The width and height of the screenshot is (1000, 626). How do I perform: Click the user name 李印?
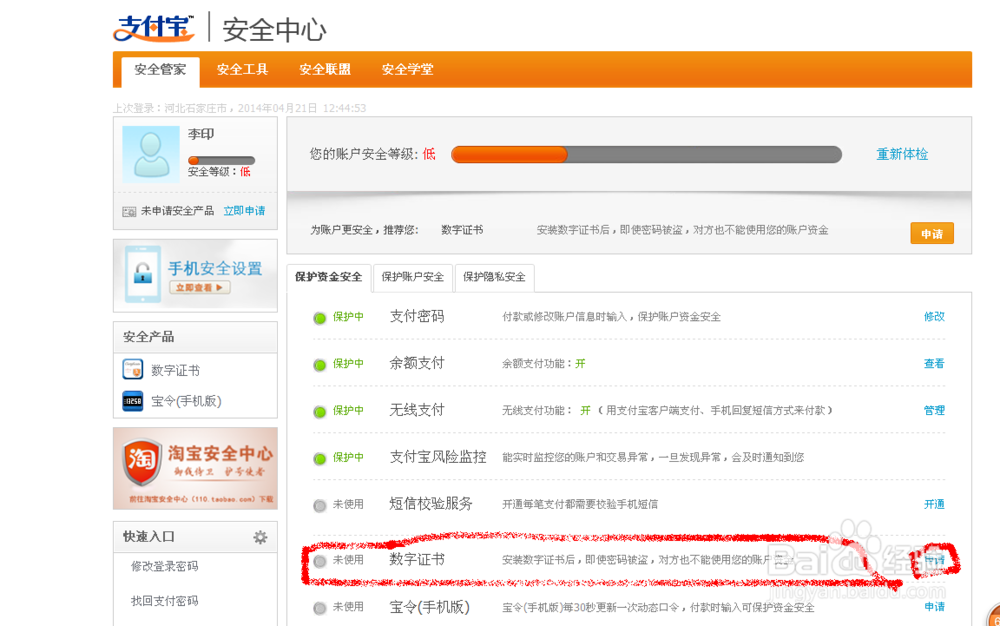click(201, 134)
